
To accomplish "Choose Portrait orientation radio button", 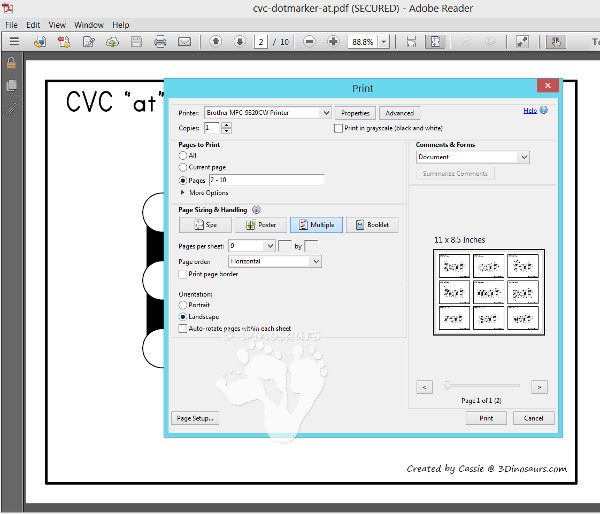I will [x=182, y=305].
